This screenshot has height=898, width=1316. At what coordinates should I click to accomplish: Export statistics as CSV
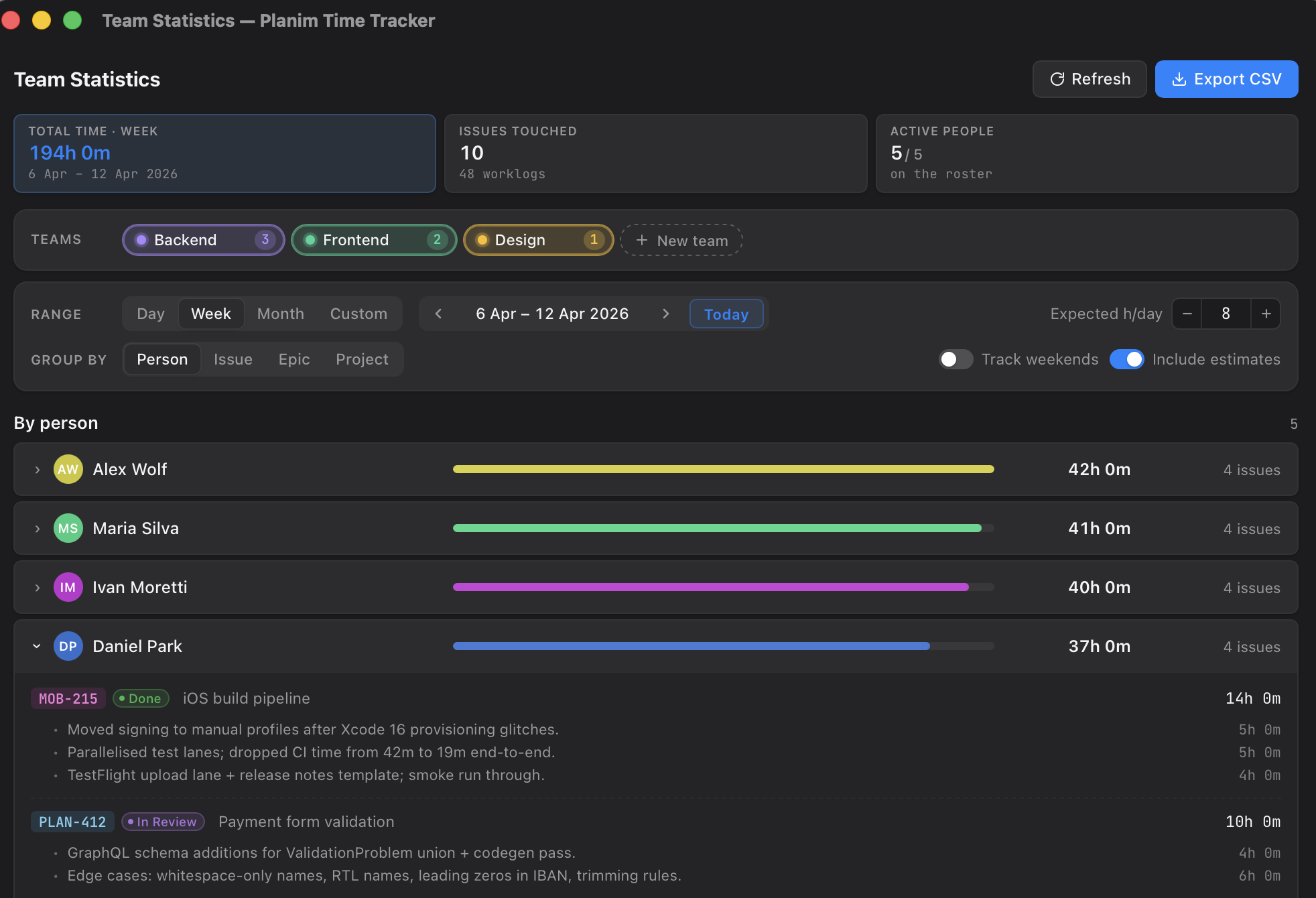click(1226, 79)
